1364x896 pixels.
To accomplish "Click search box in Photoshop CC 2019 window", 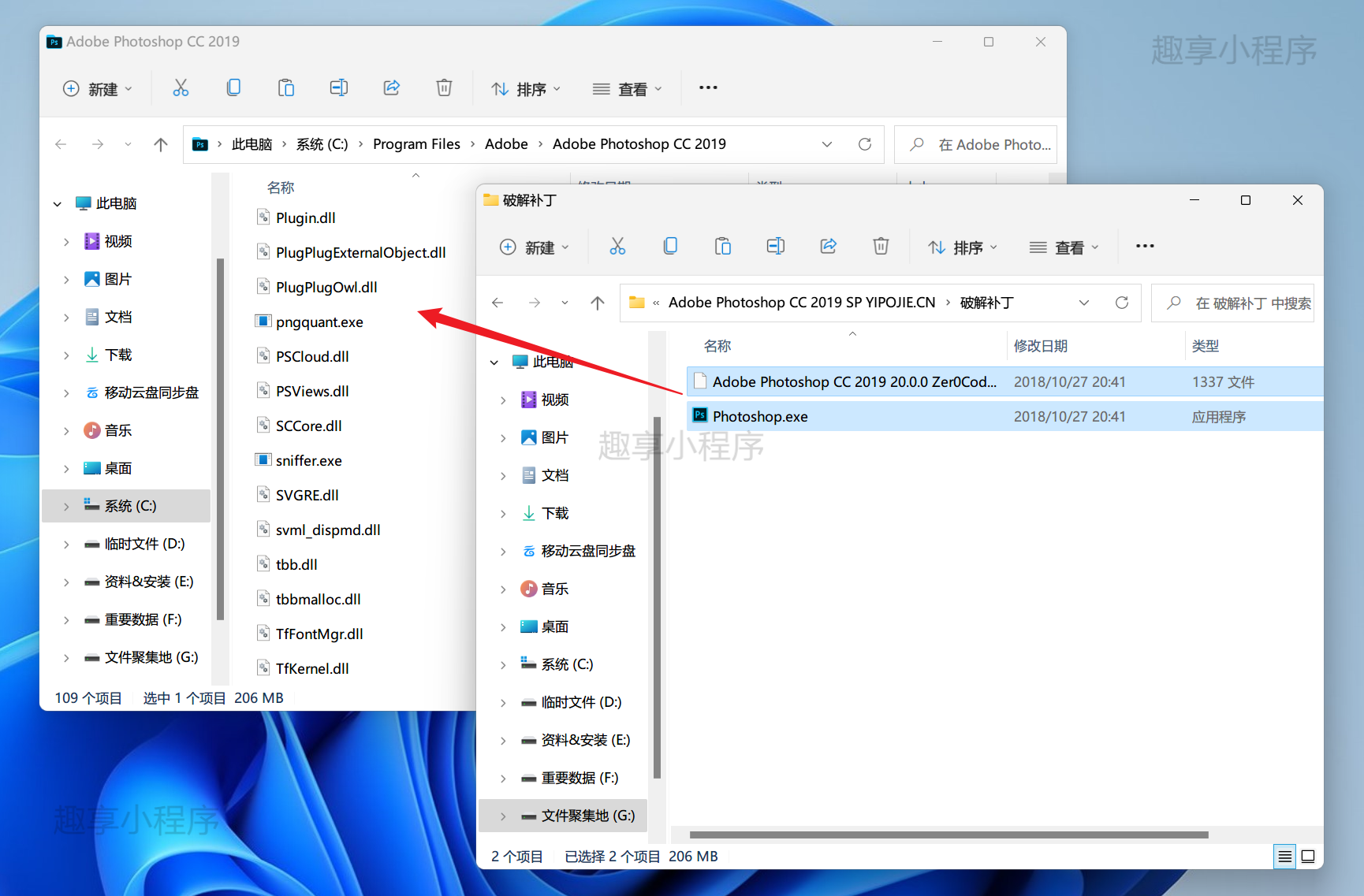I will pos(975,144).
